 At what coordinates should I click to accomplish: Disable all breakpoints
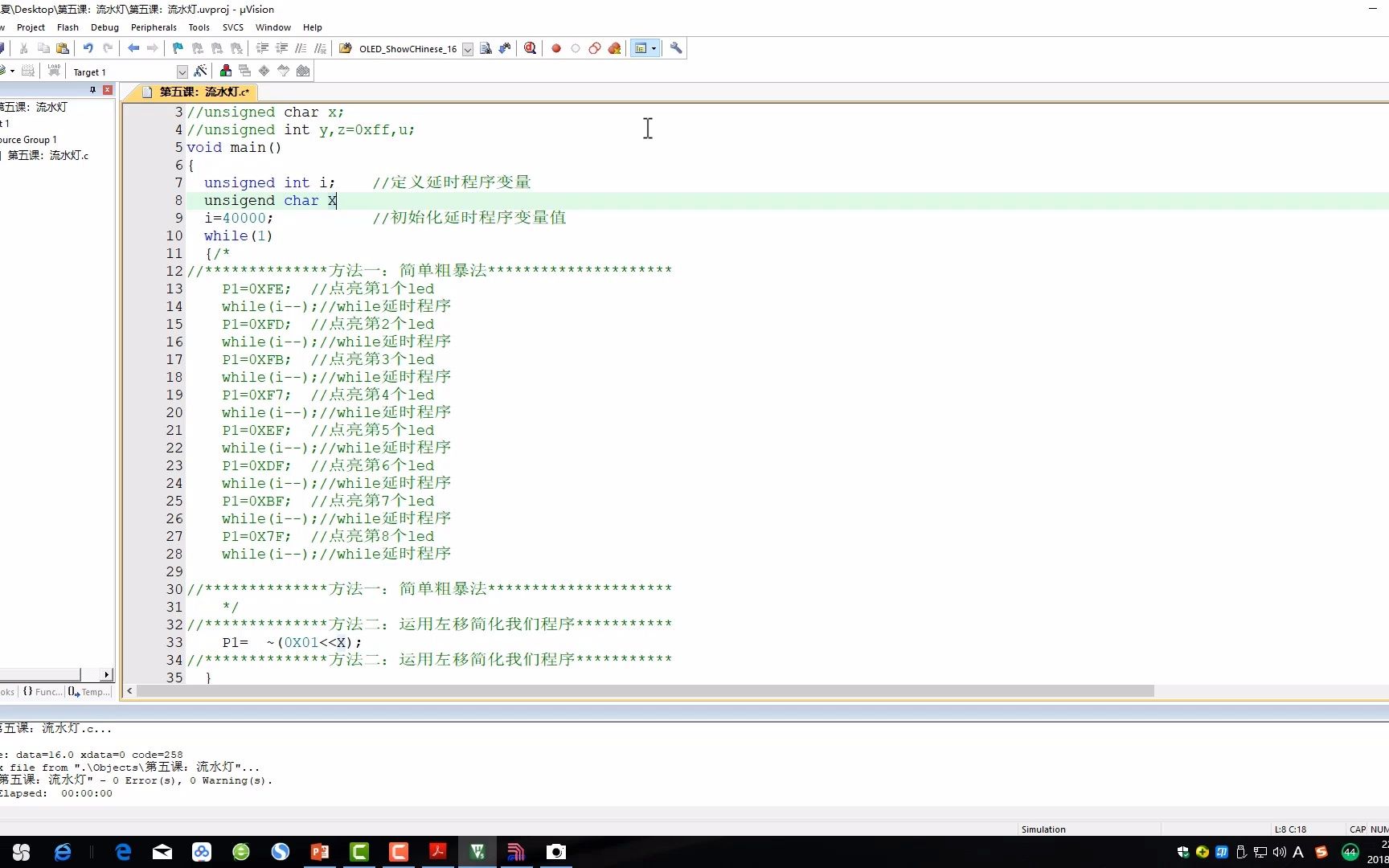point(595,48)
